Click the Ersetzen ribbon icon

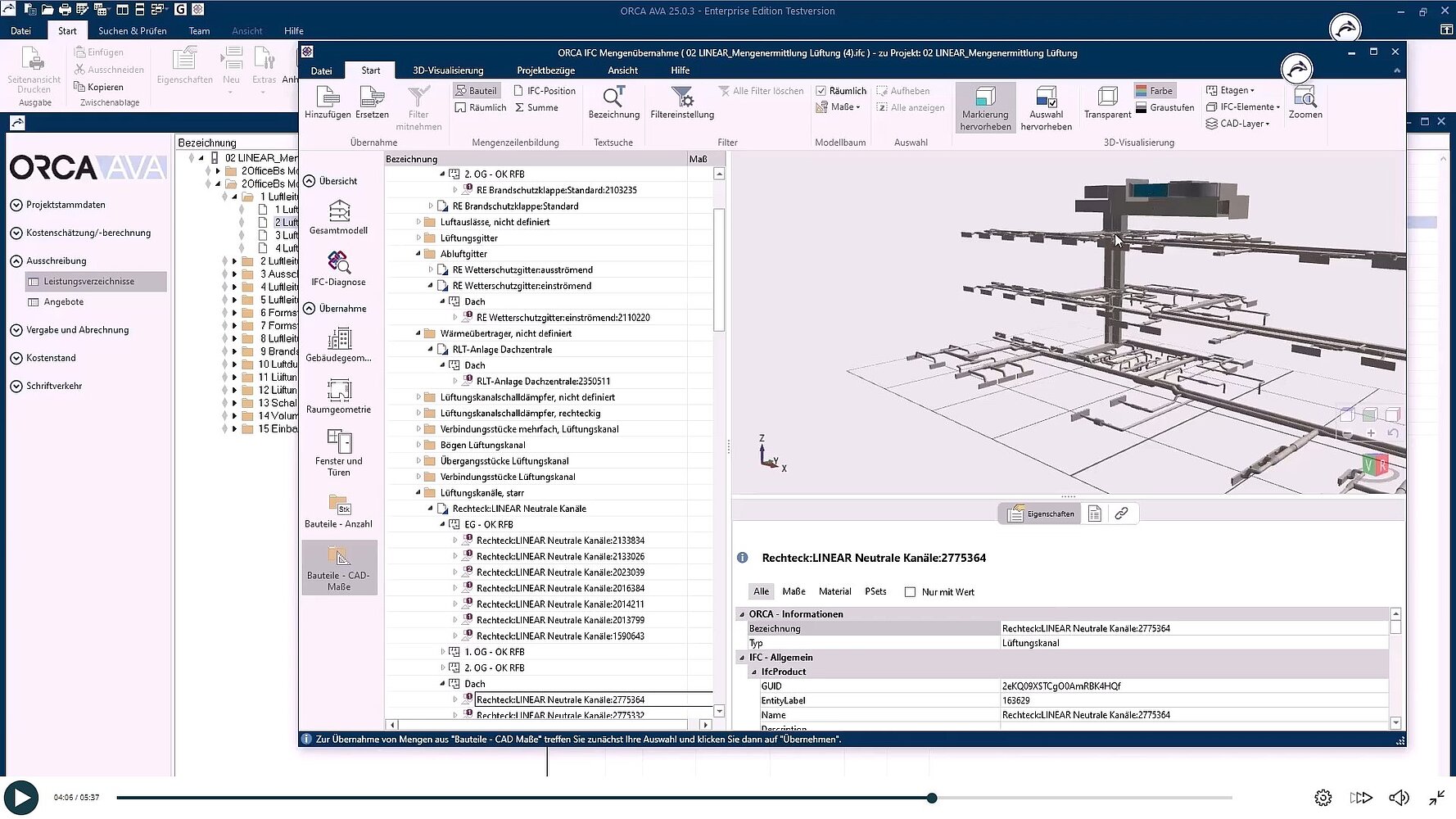pos(372,103)
